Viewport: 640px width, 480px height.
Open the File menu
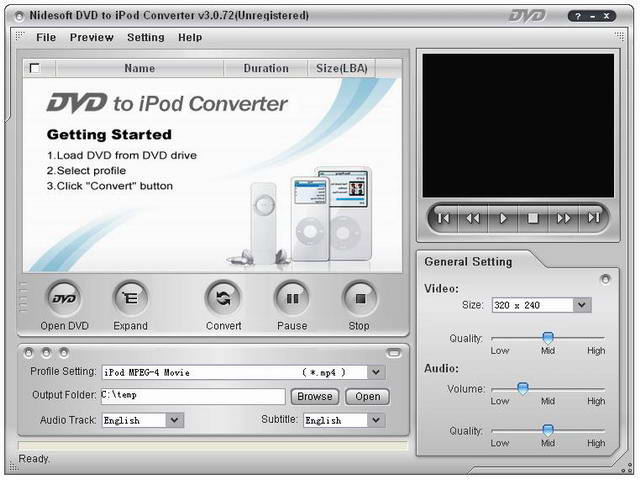tap(46, 38)
